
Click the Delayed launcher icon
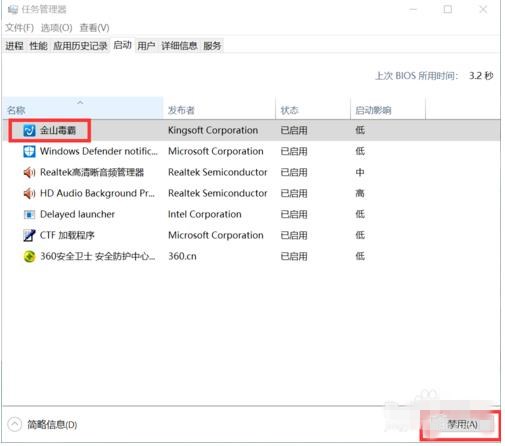(29, 214)
